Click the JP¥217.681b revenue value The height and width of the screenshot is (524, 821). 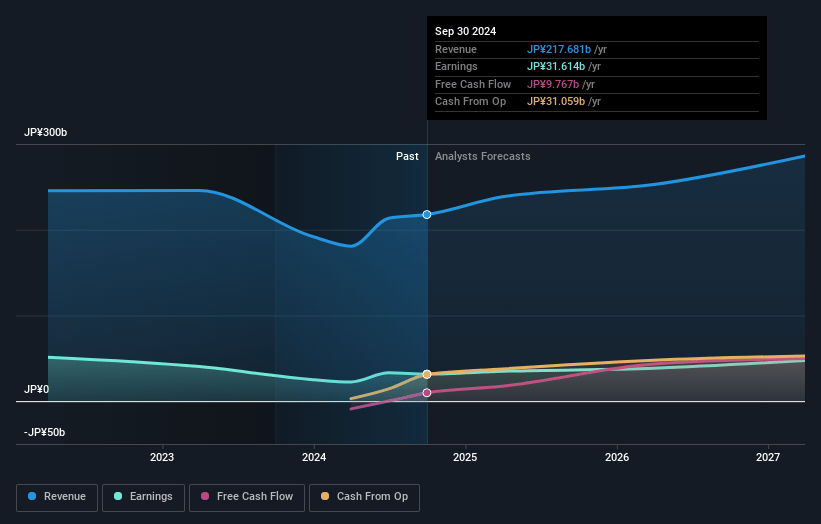click(559, 49)
